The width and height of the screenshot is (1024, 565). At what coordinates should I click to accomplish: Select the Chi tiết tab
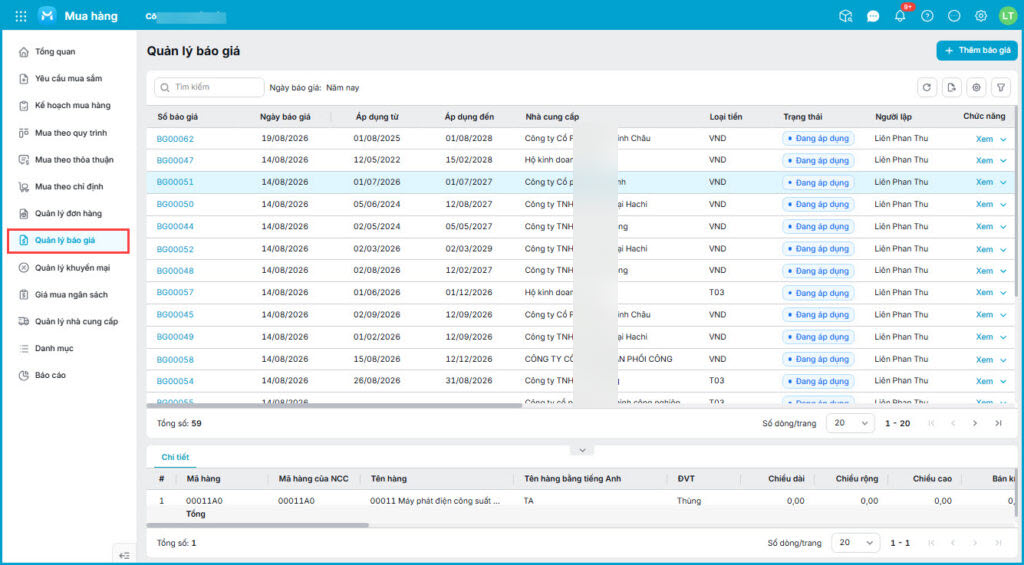(x=175, y=457)
